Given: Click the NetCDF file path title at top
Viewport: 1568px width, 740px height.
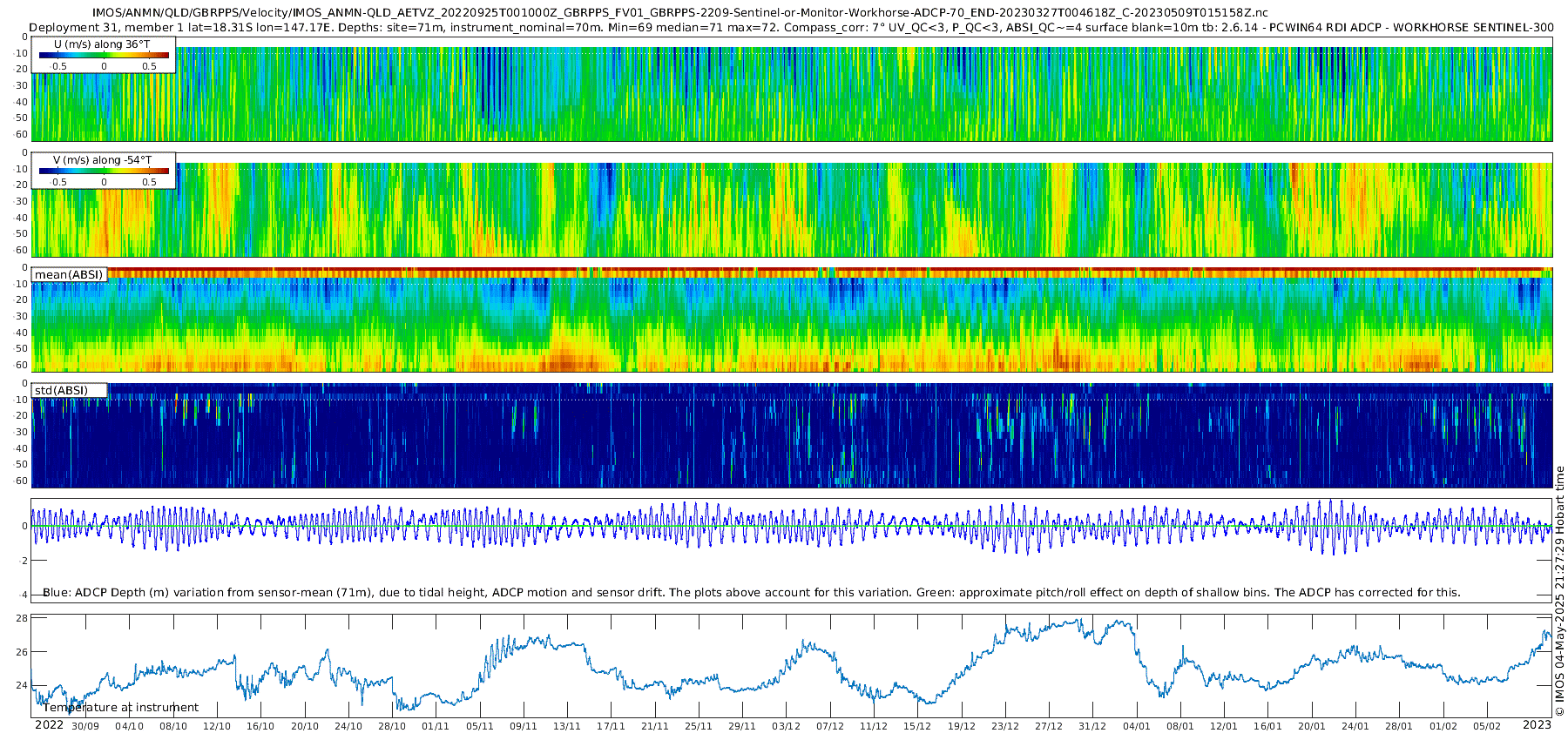Looking at the screenshot, I should (679, 13).
